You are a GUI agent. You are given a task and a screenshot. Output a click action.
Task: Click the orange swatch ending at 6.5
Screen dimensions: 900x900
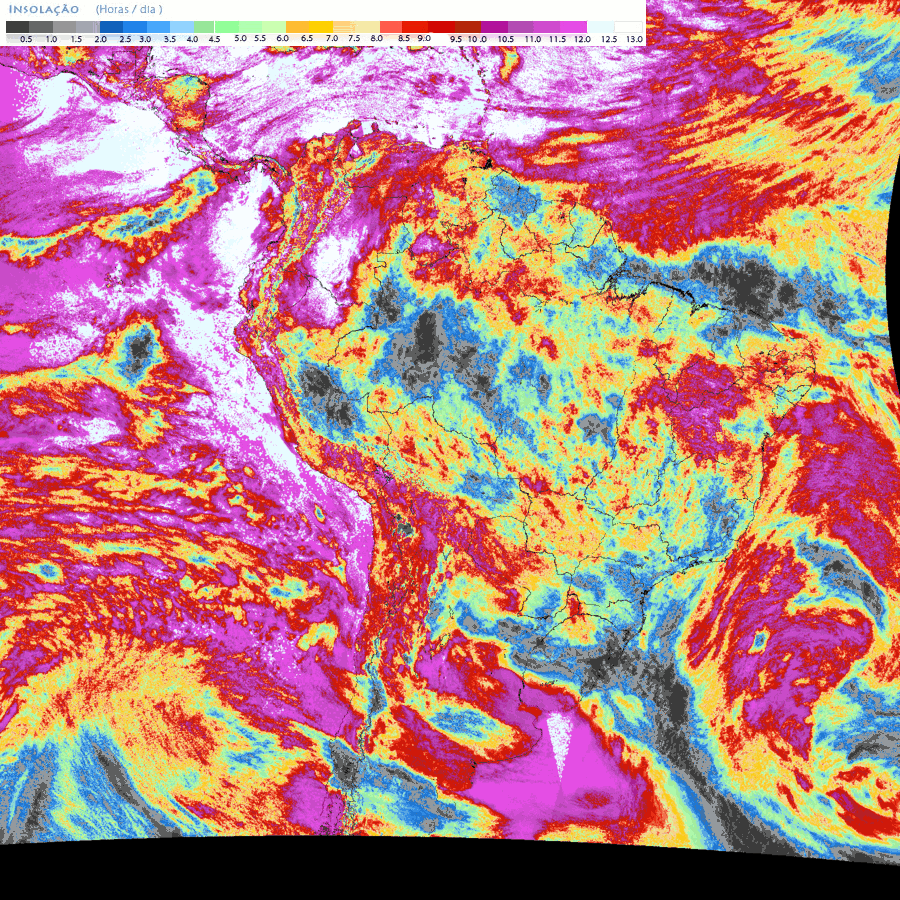297,27
